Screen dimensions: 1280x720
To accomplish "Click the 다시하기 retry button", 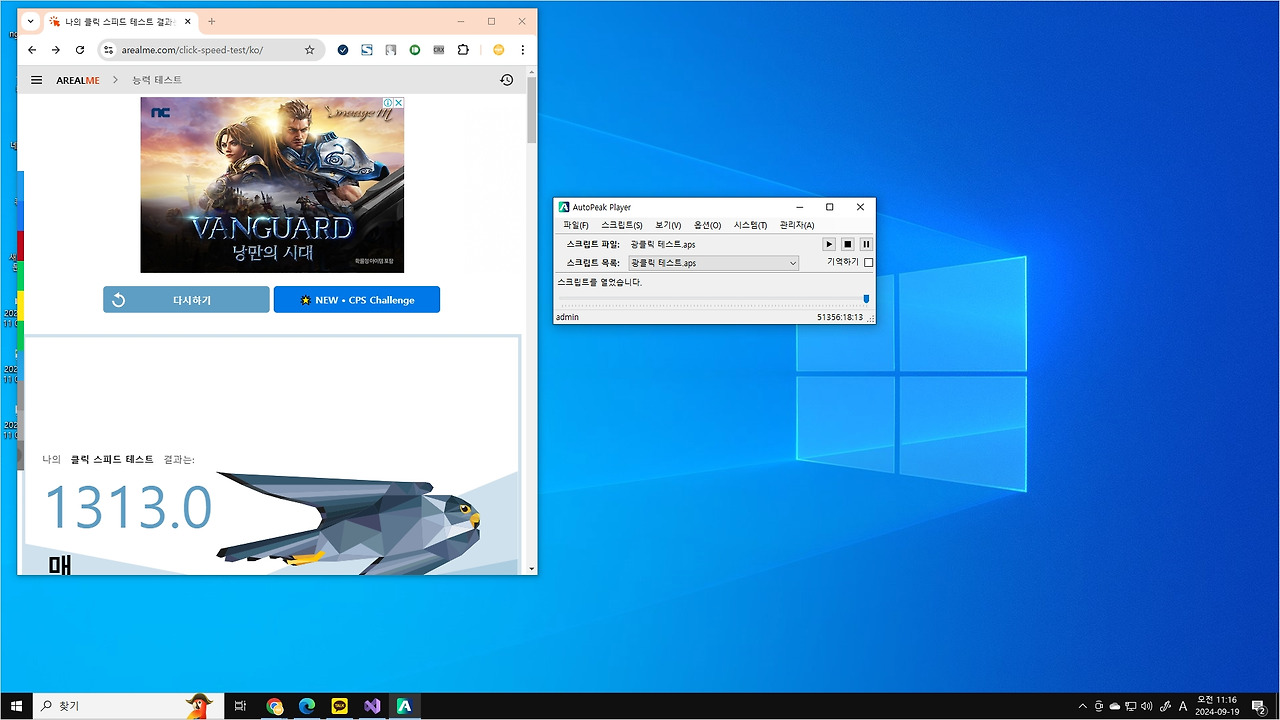I will coord(186,300).
